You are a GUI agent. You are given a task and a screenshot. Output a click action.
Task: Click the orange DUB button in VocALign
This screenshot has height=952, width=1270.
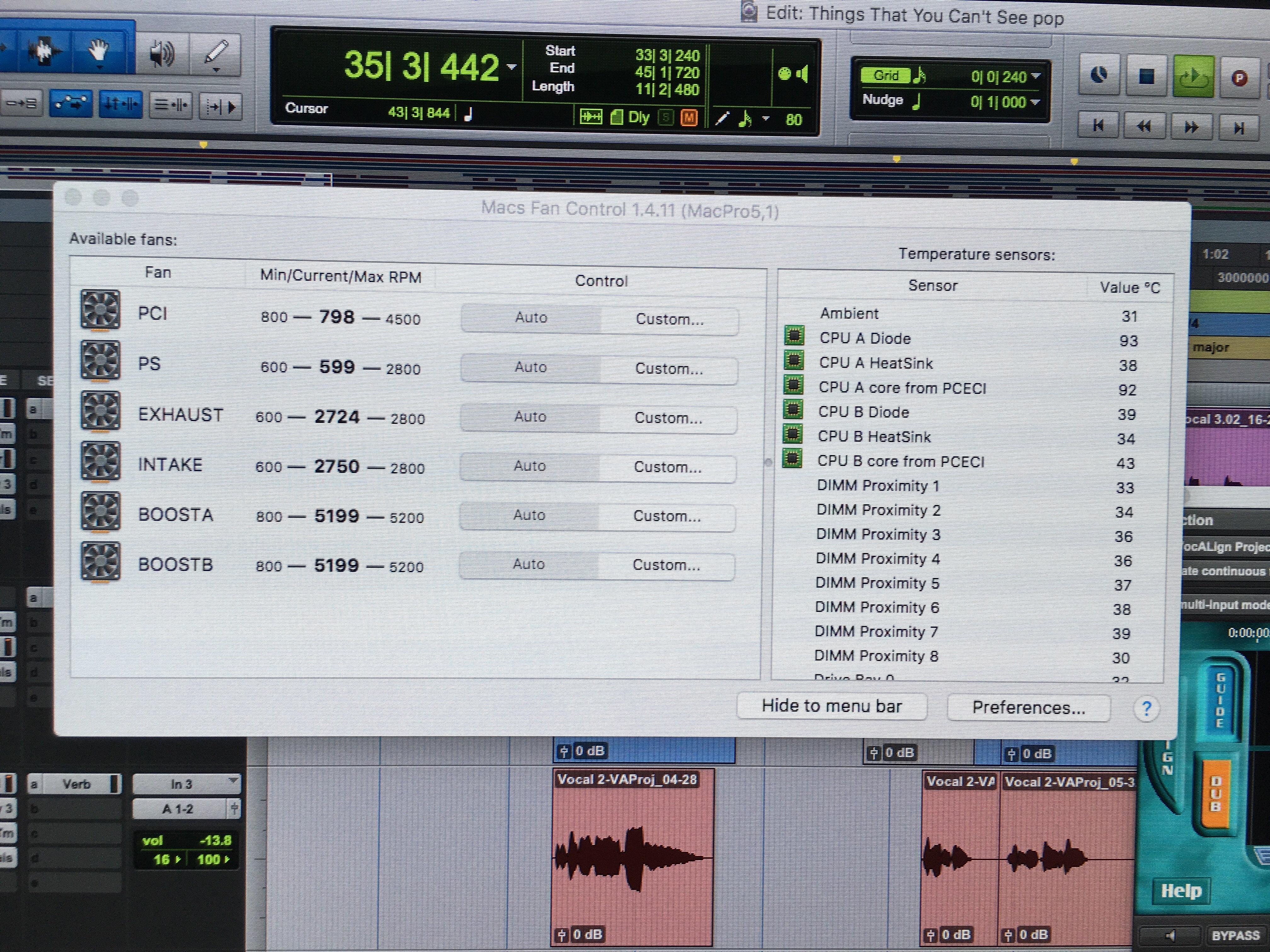1216,794
